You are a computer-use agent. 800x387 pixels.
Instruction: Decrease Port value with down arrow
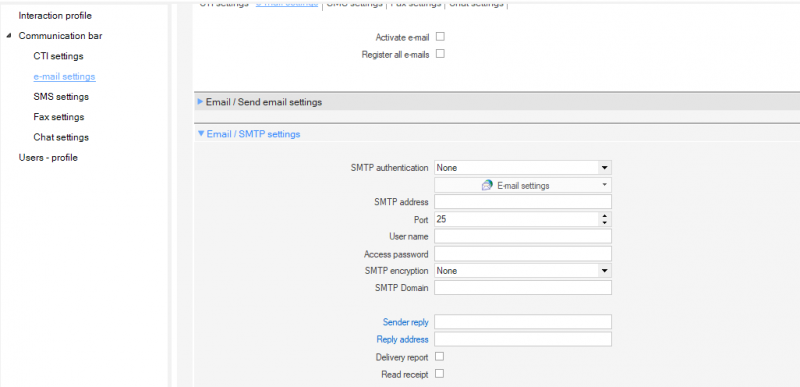605,223
